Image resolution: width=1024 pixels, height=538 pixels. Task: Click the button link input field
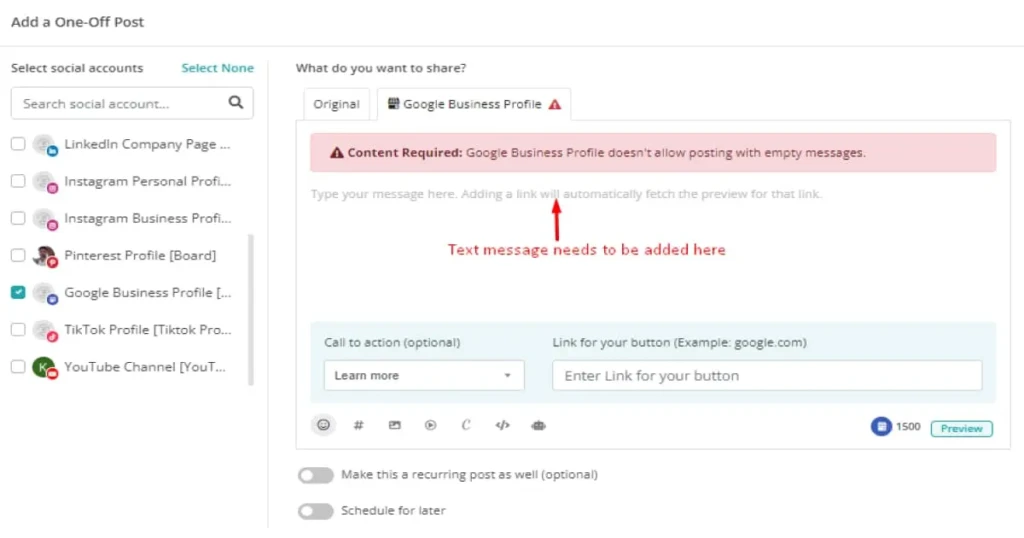tap(766, 376)
